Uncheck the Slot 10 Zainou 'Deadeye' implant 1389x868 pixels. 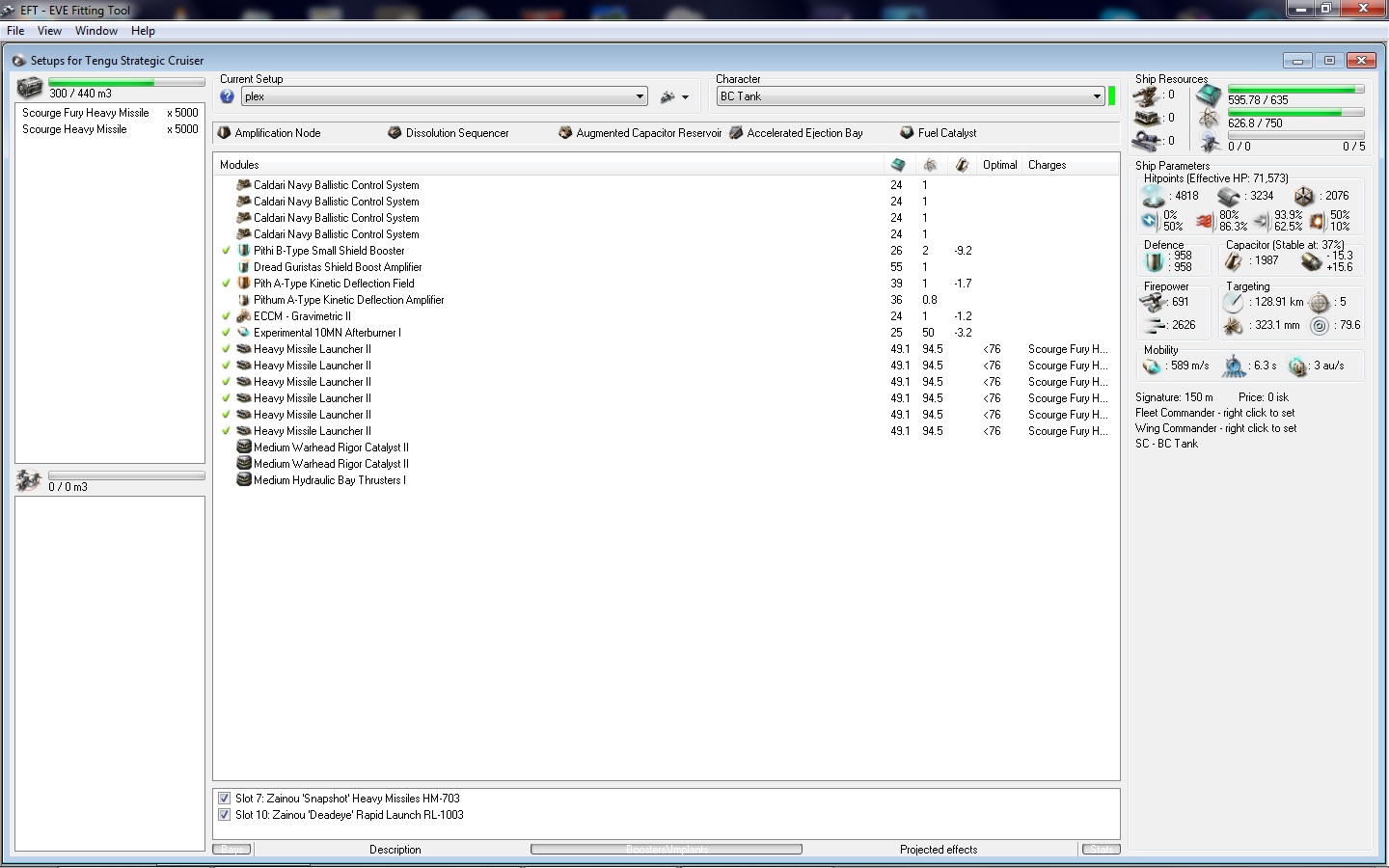225,815
